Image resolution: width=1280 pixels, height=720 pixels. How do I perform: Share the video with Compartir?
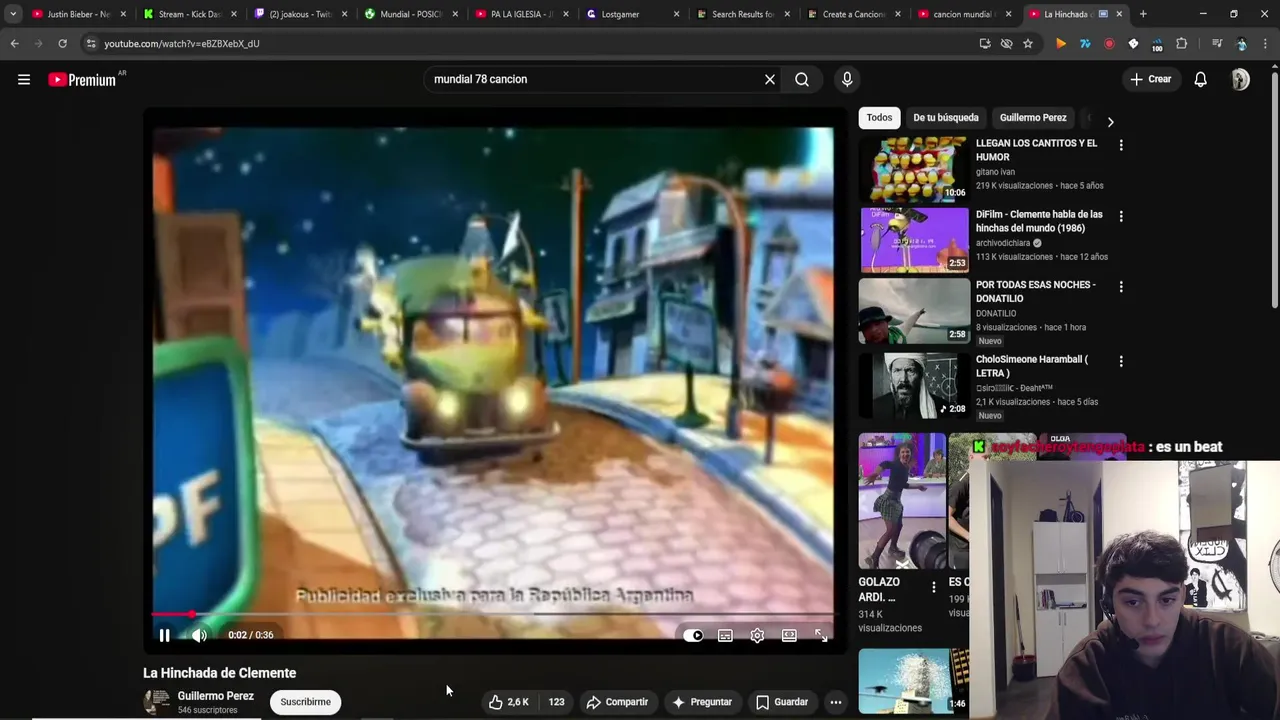(617, 702)
